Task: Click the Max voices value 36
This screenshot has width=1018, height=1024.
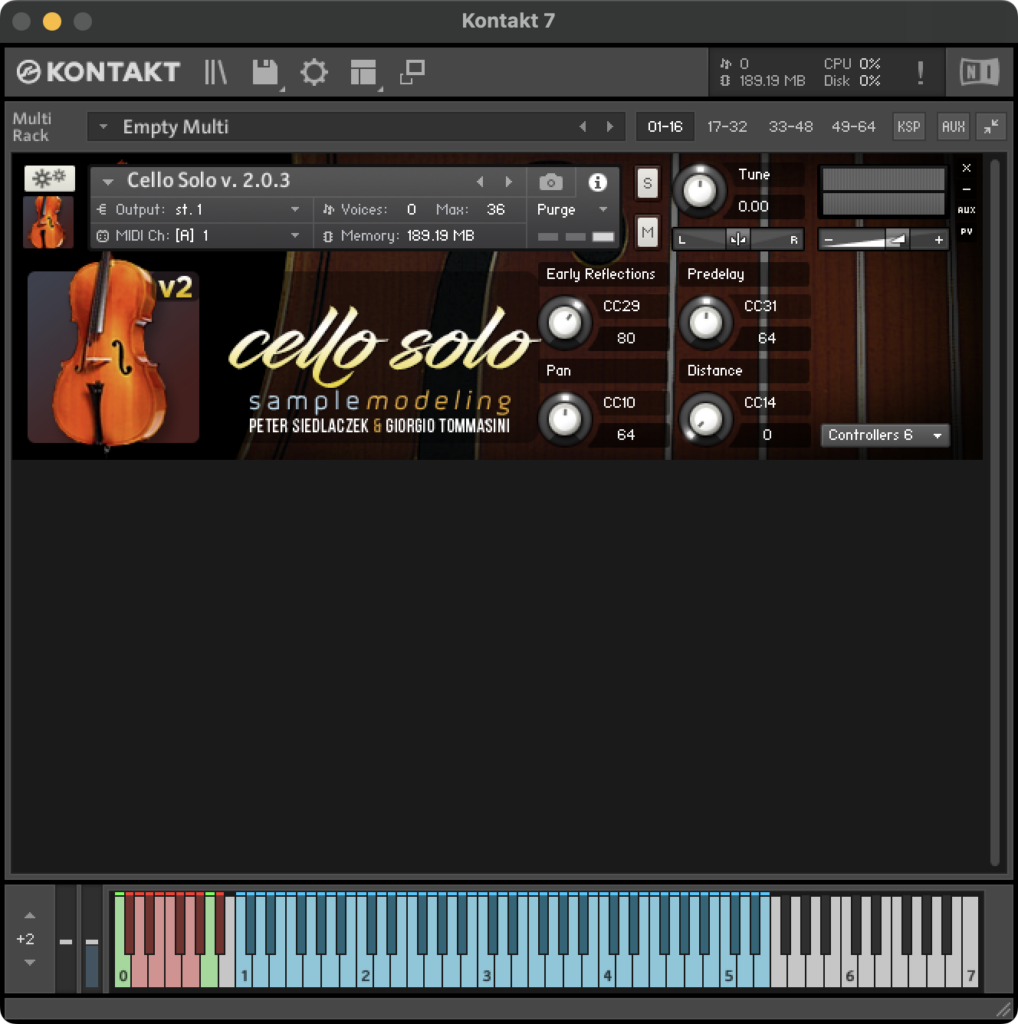Action: [x=496, y=210]
